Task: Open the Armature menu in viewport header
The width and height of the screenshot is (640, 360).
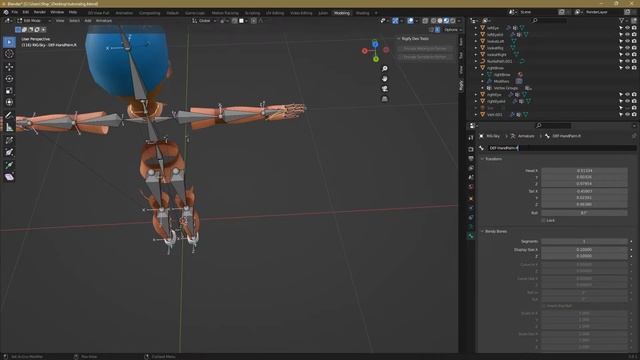Action: [104, 20]
